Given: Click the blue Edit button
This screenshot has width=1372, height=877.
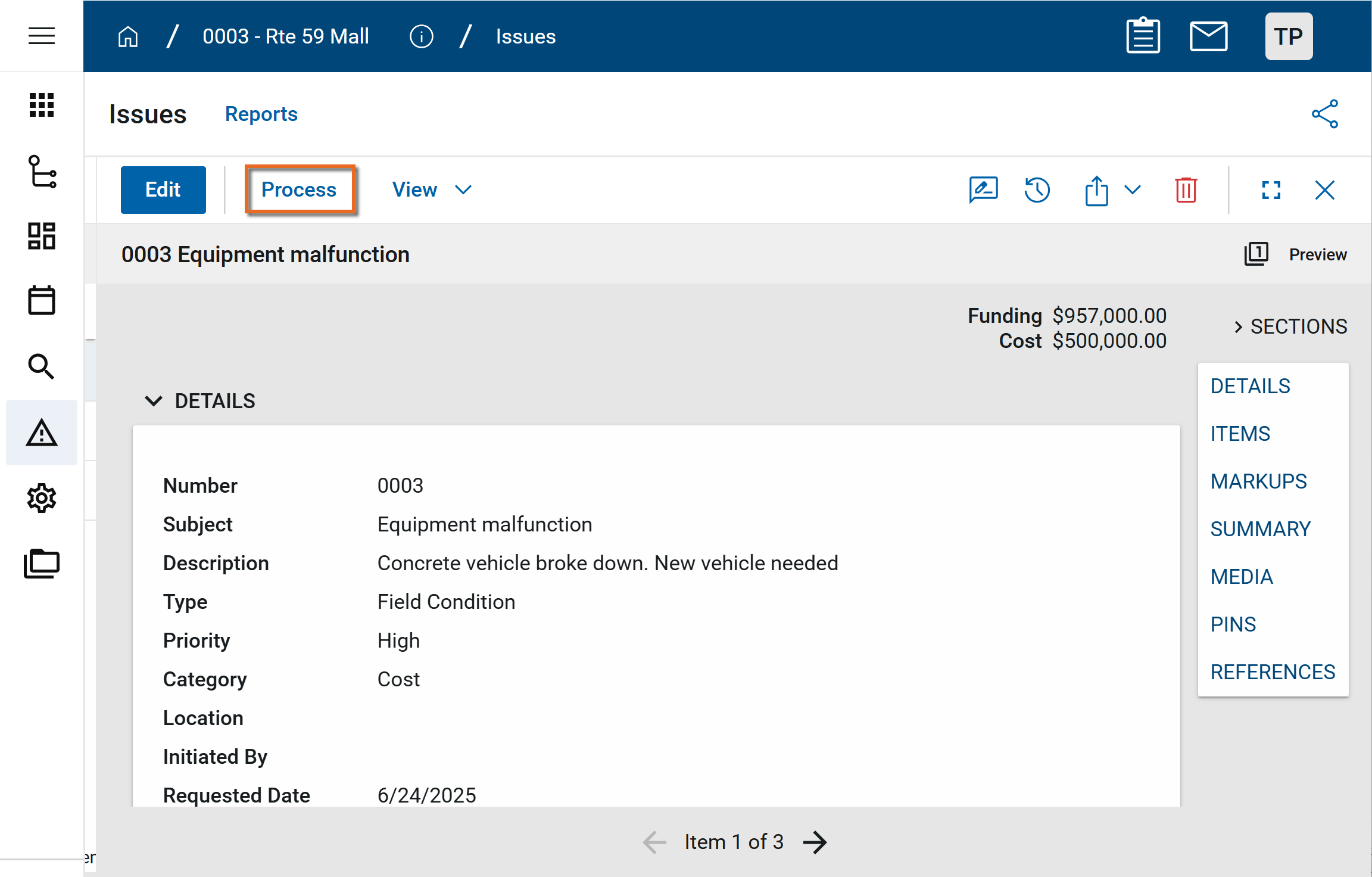Looking at the screenshot, I should pyautogui.click(x=163, y=190).
